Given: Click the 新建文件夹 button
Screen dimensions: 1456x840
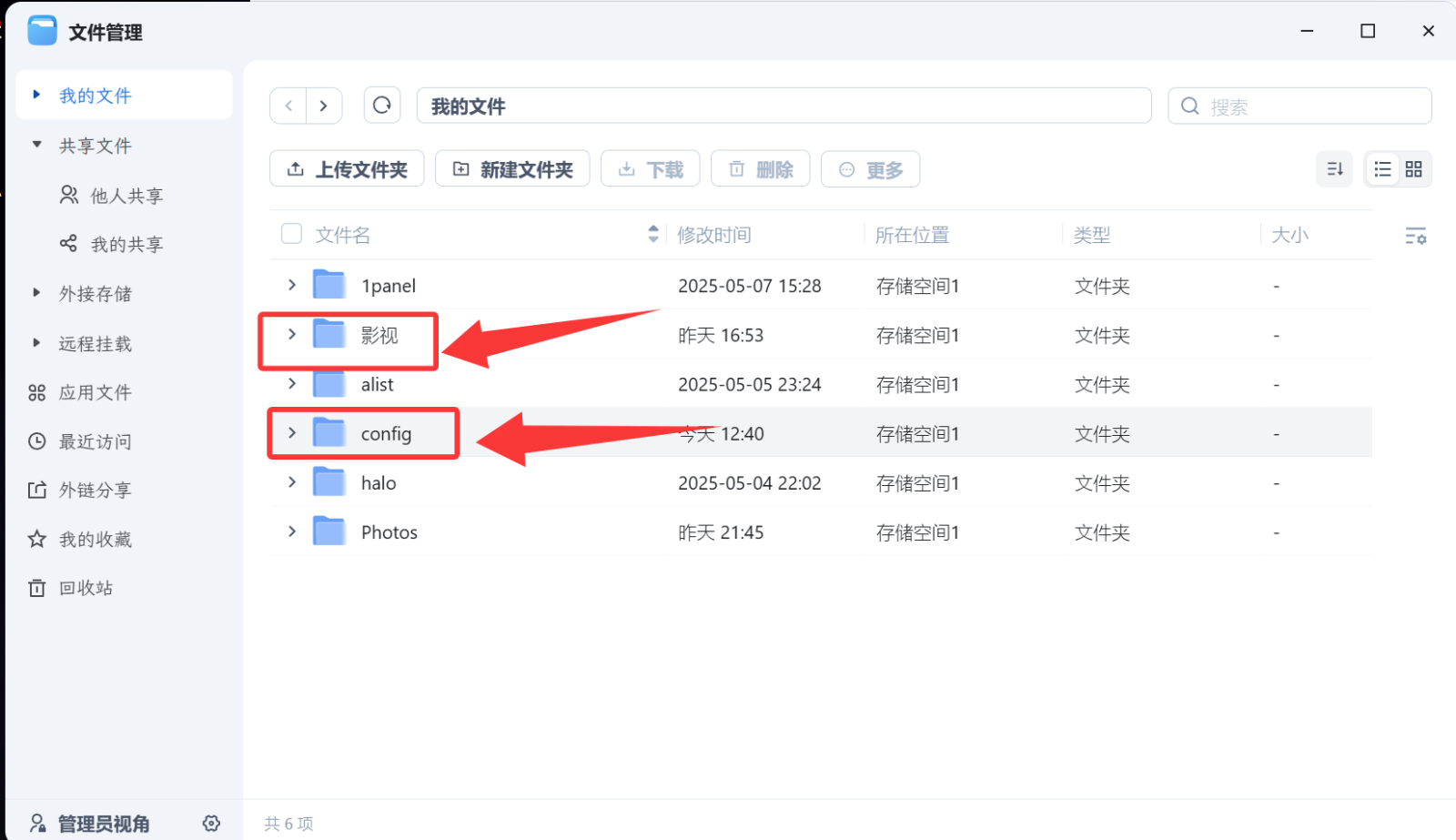Looking at the screenshot, I should pos(512,168).
